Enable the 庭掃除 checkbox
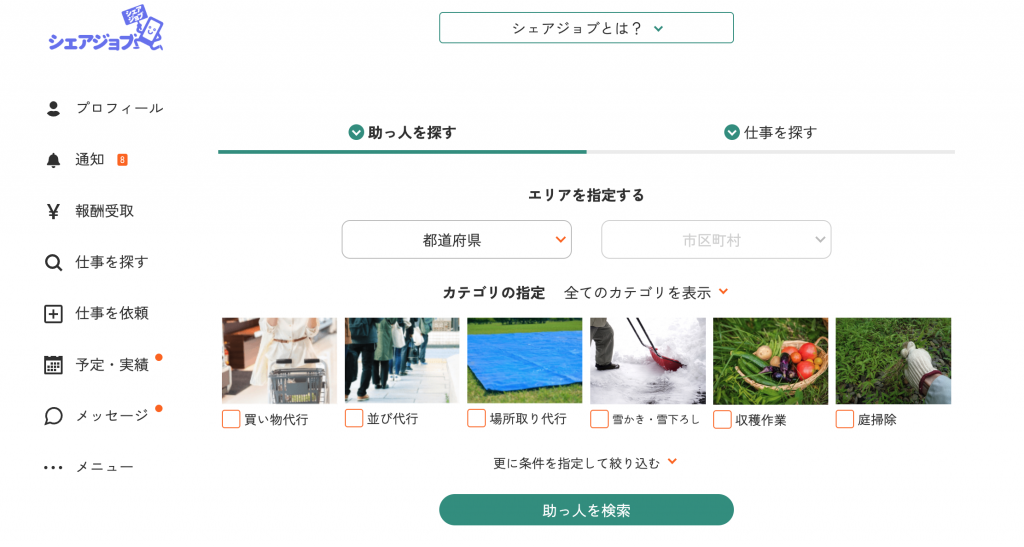This screenshot has height=547, width=1024. pos(844,419)
